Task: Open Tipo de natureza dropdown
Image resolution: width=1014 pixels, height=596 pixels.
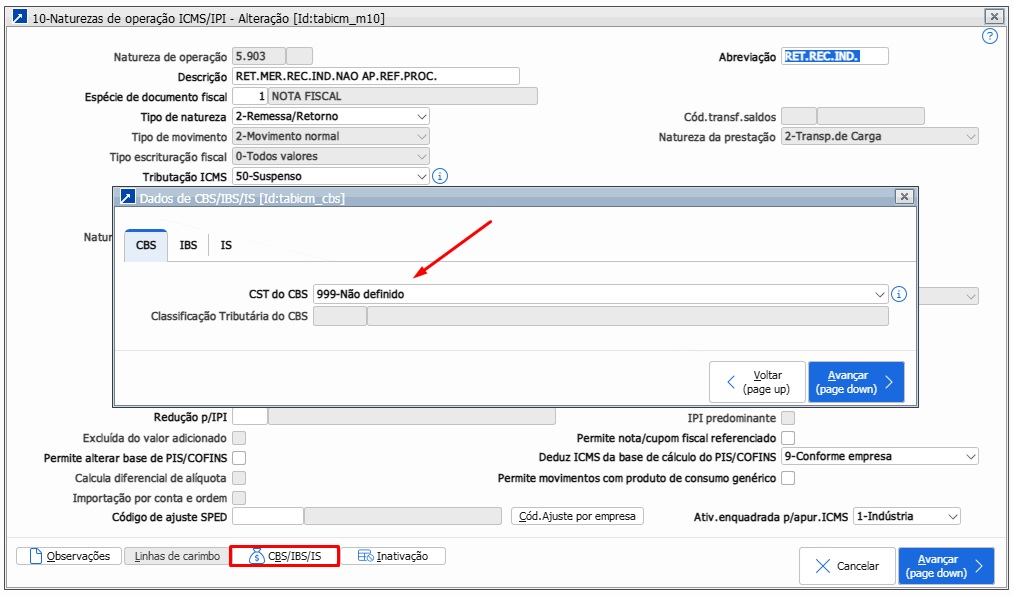Action: 421,116
